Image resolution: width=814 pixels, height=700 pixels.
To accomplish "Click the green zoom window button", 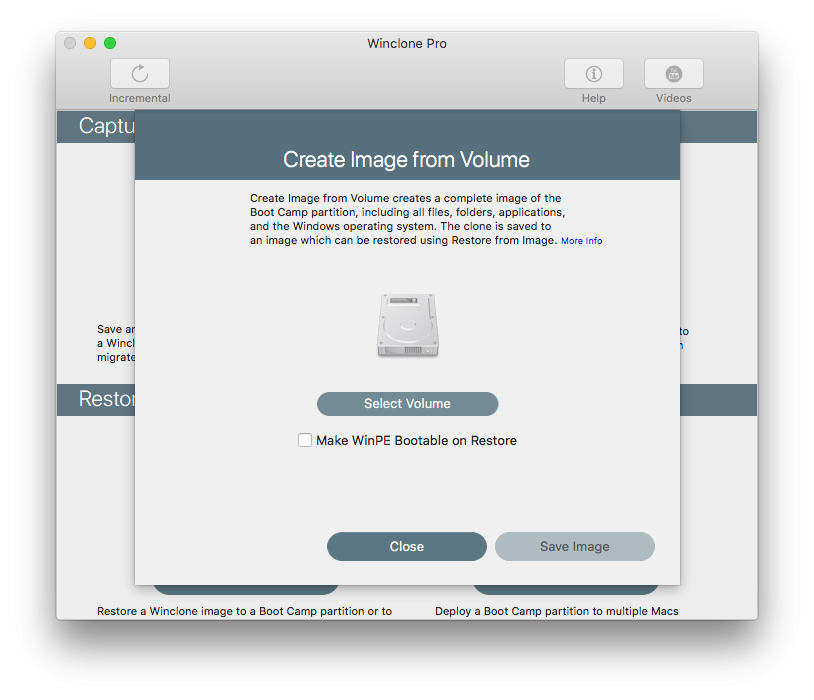I will coord(110,43).
